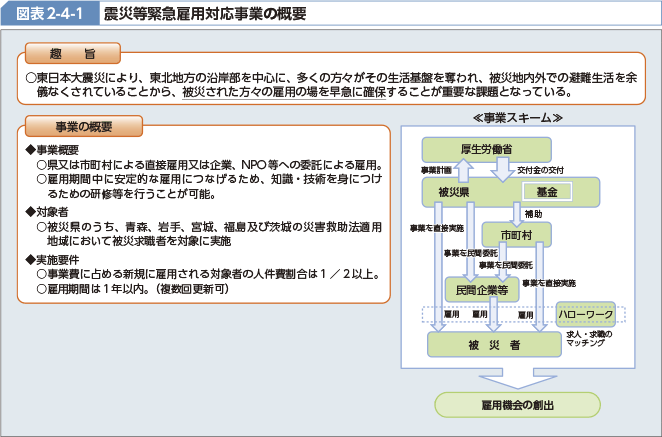Image resolution: width=662 pixels, height=437 pixels.
Task: Click the 交付金の交付 downward arrow
Action: pos(503,169)
